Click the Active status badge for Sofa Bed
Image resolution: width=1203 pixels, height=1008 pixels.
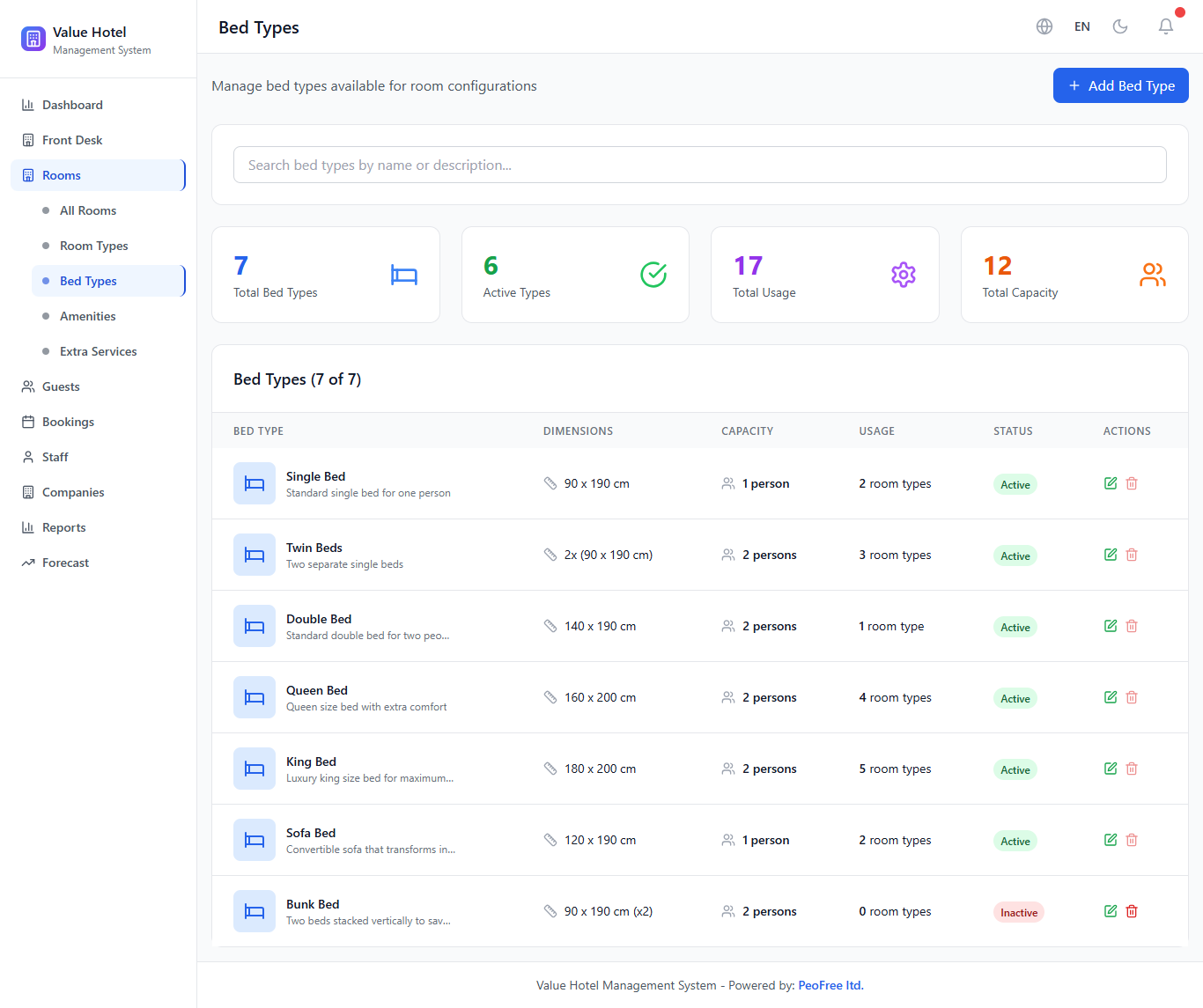tap(1015, 841)
